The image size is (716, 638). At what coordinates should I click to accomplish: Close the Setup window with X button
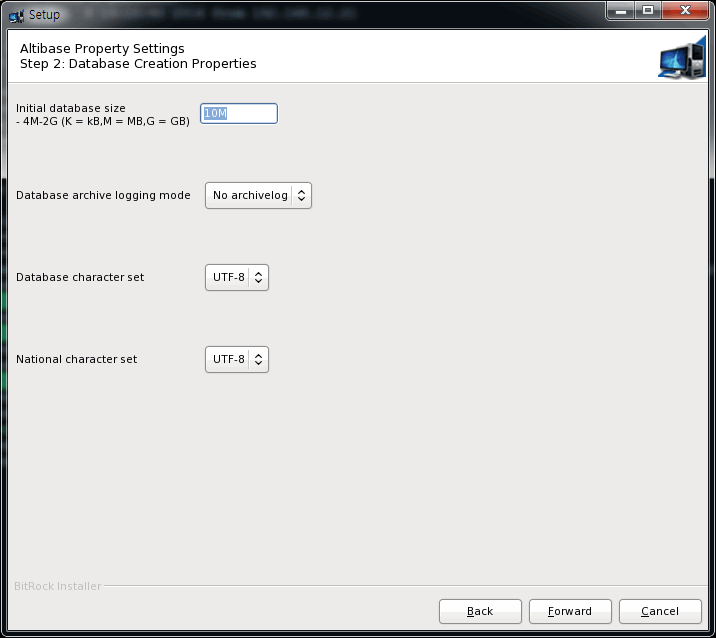point(684,12)
